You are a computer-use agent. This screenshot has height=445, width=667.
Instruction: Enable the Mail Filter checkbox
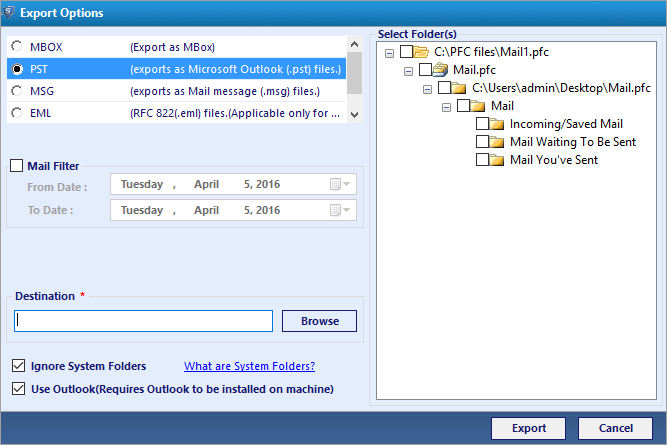tap(17, 165)
